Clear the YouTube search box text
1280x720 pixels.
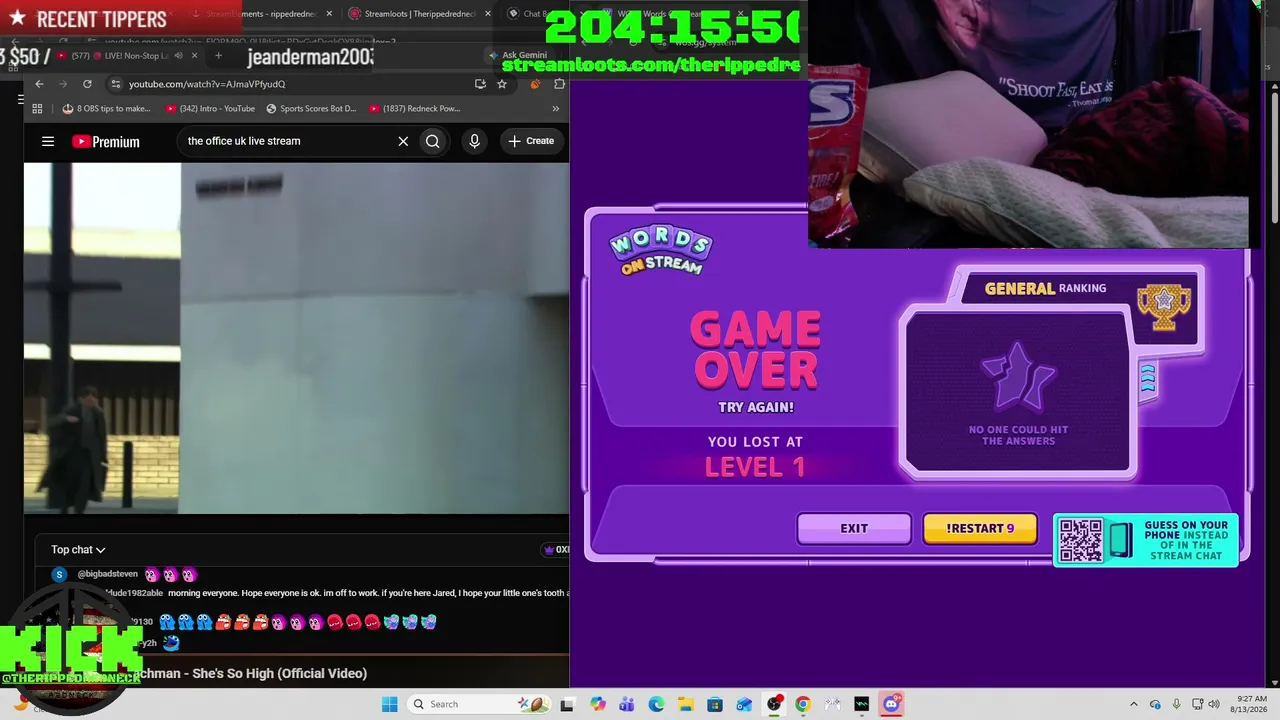[x=403, y=141]
